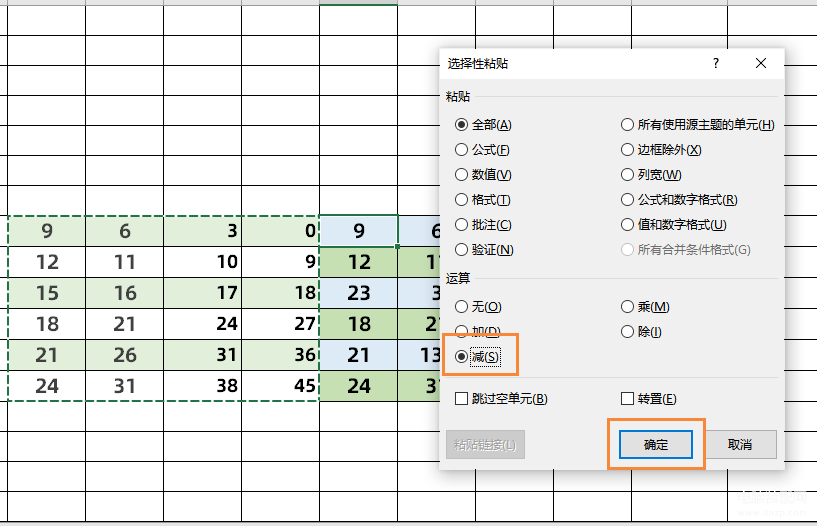The height and width of the screenshot is (526, 817).
Task: Click the 粘贴链接(L) paste link button
Action: 485,445
